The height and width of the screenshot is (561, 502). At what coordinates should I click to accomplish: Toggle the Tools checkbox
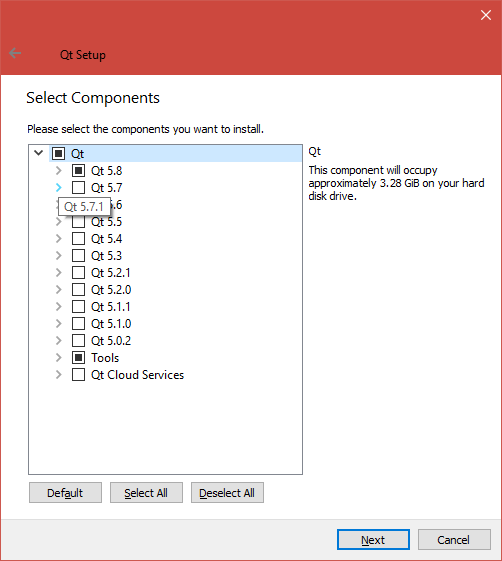tap(78, 357)
